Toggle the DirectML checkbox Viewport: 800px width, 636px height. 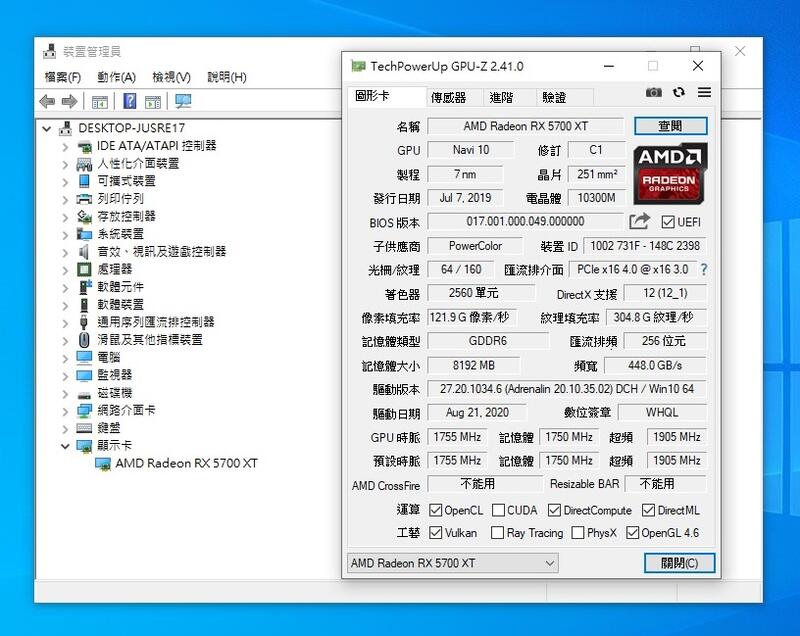[648, 510]
